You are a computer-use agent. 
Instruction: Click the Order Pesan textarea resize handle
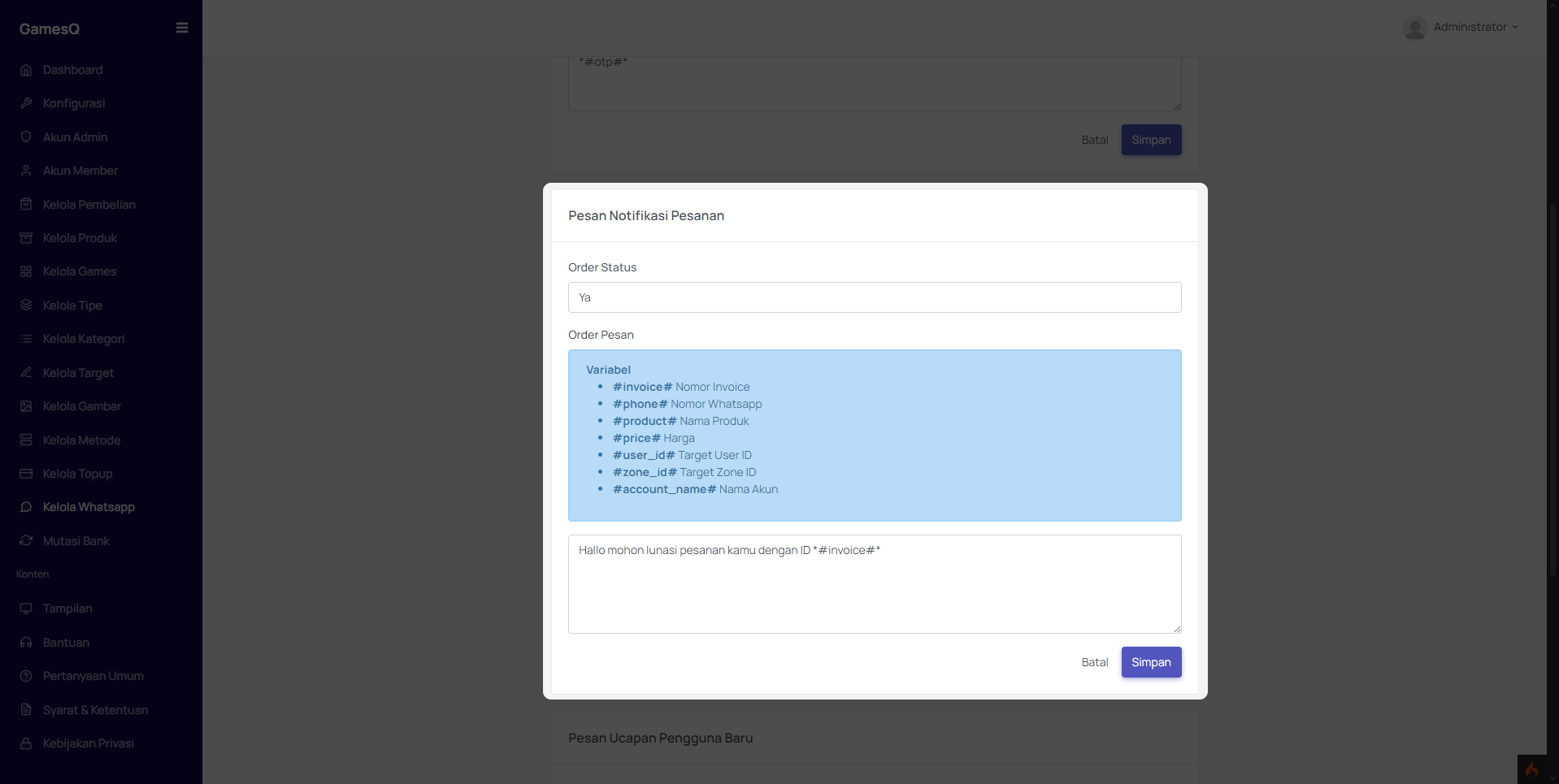1176,628
